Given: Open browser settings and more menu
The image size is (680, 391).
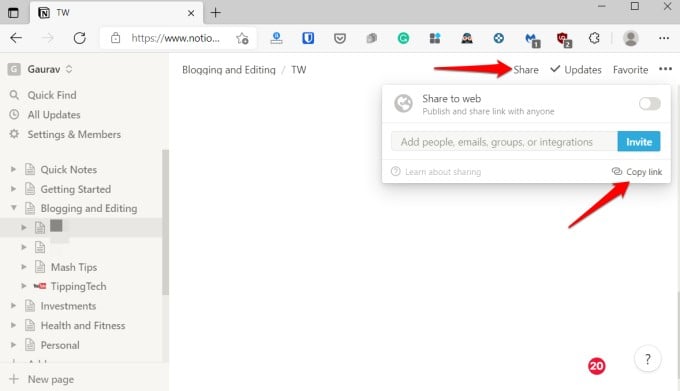Looking at the screenshot, I should coord(664,38).
